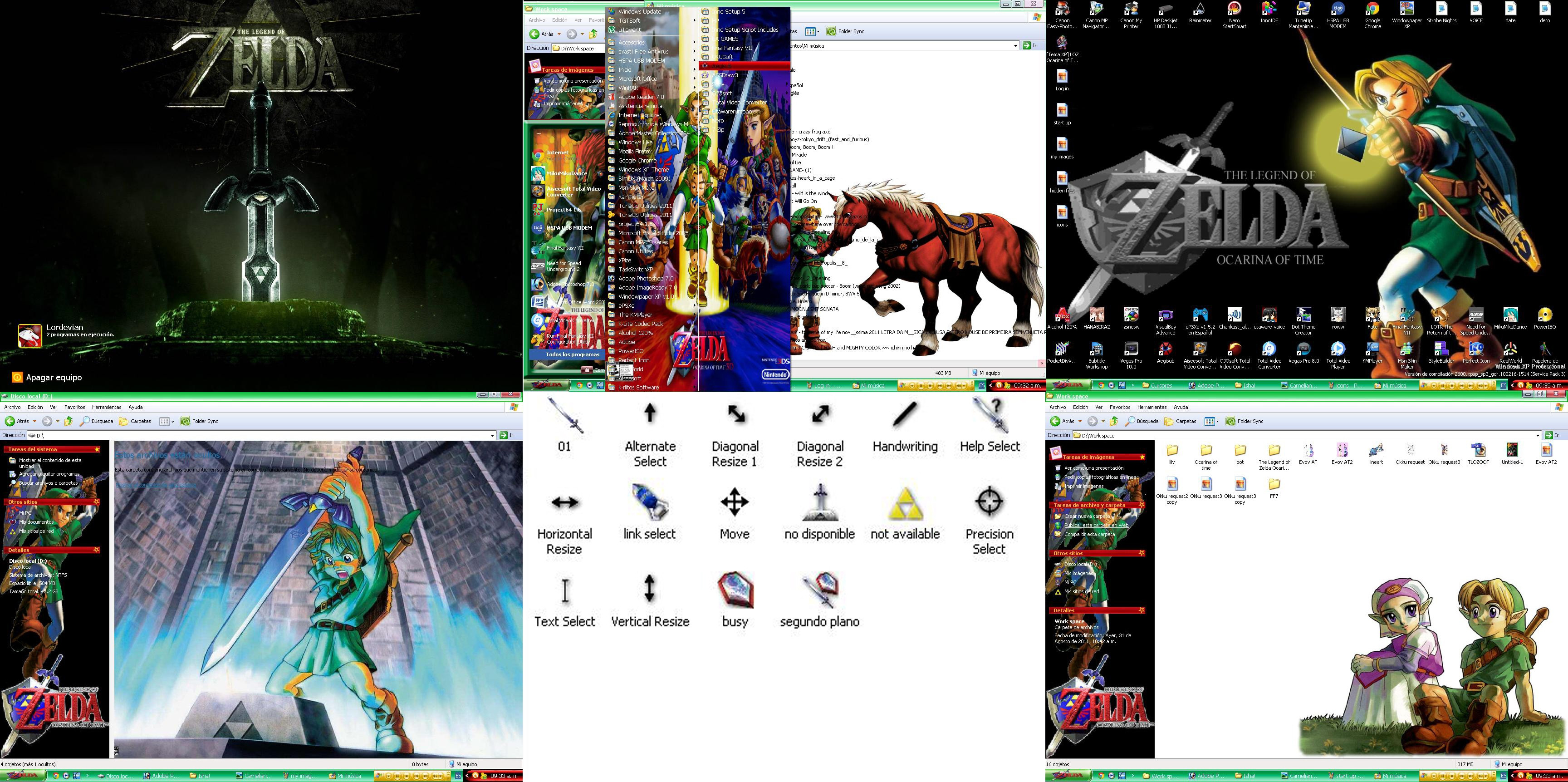Select the 'link select' ocarina cursor icon

[650, 511]
